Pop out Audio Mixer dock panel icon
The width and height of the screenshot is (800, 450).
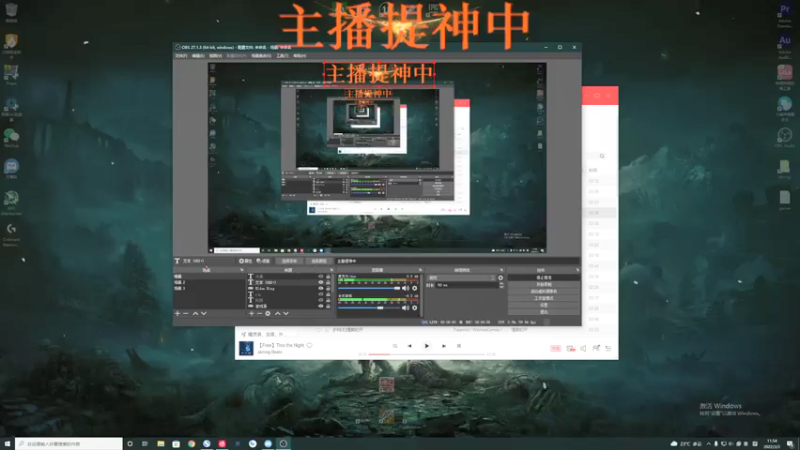coord(420,270)
